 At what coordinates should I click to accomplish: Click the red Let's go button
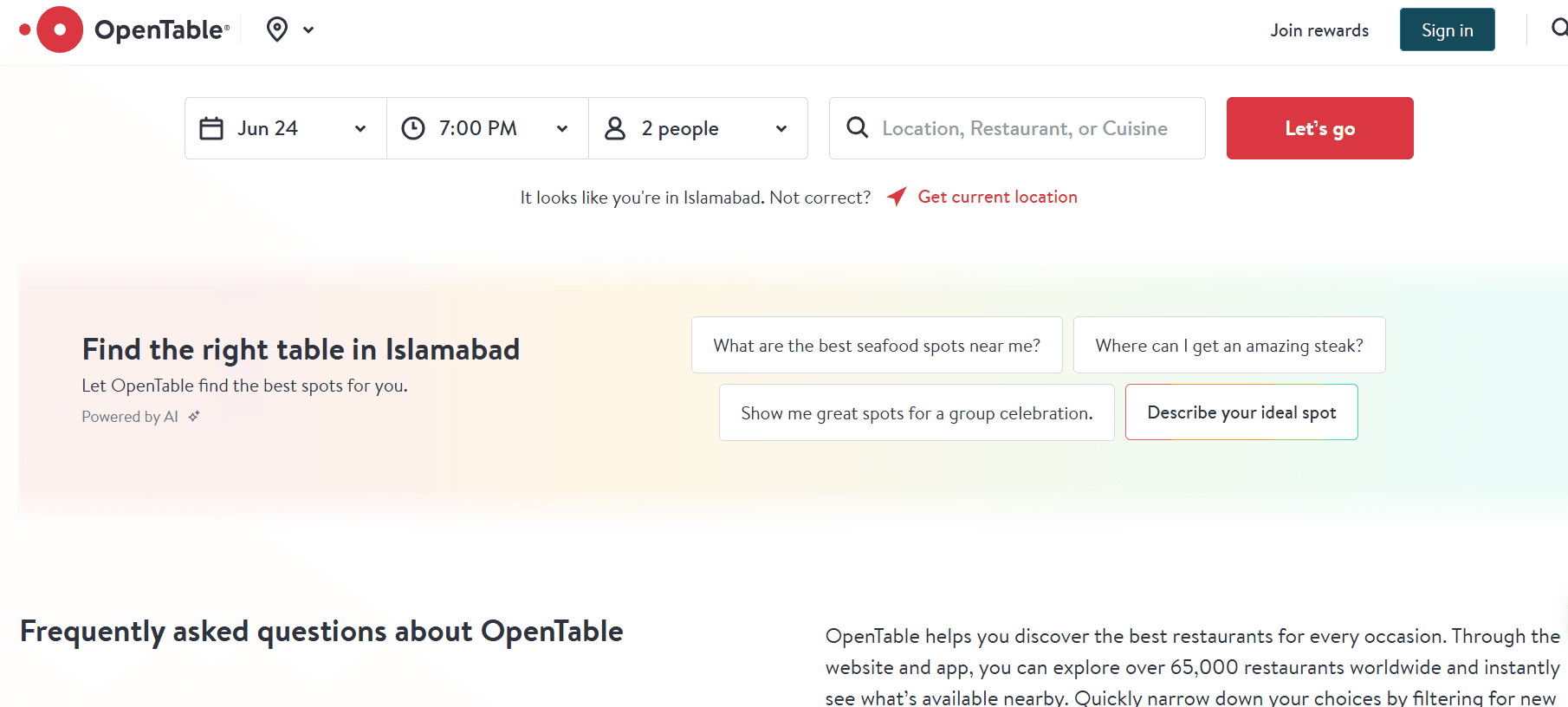click(1319, 128)
